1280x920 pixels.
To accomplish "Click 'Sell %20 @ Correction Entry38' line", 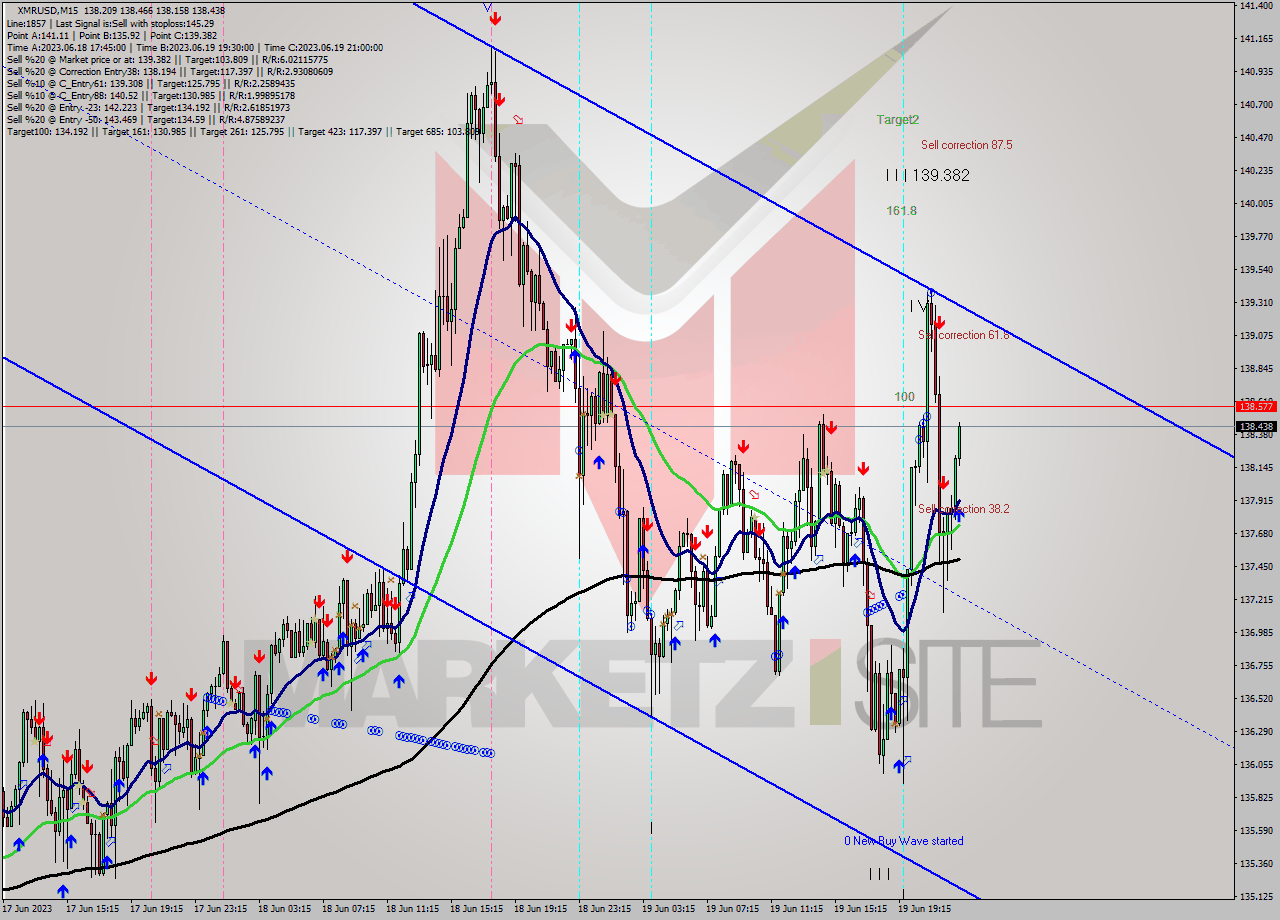I will point(170,72).
